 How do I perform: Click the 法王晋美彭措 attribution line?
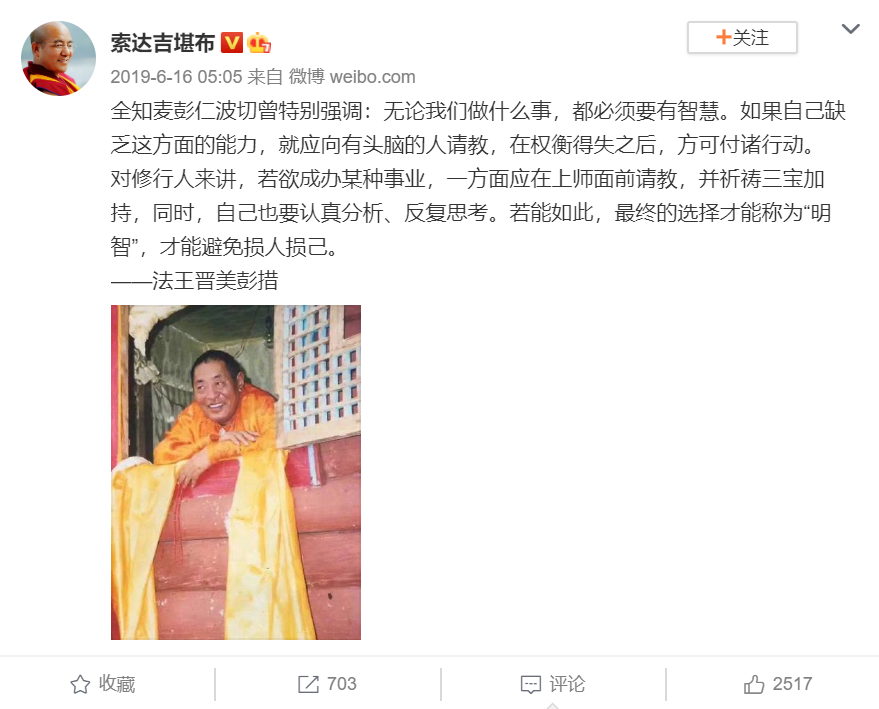(x=195, y=281)
